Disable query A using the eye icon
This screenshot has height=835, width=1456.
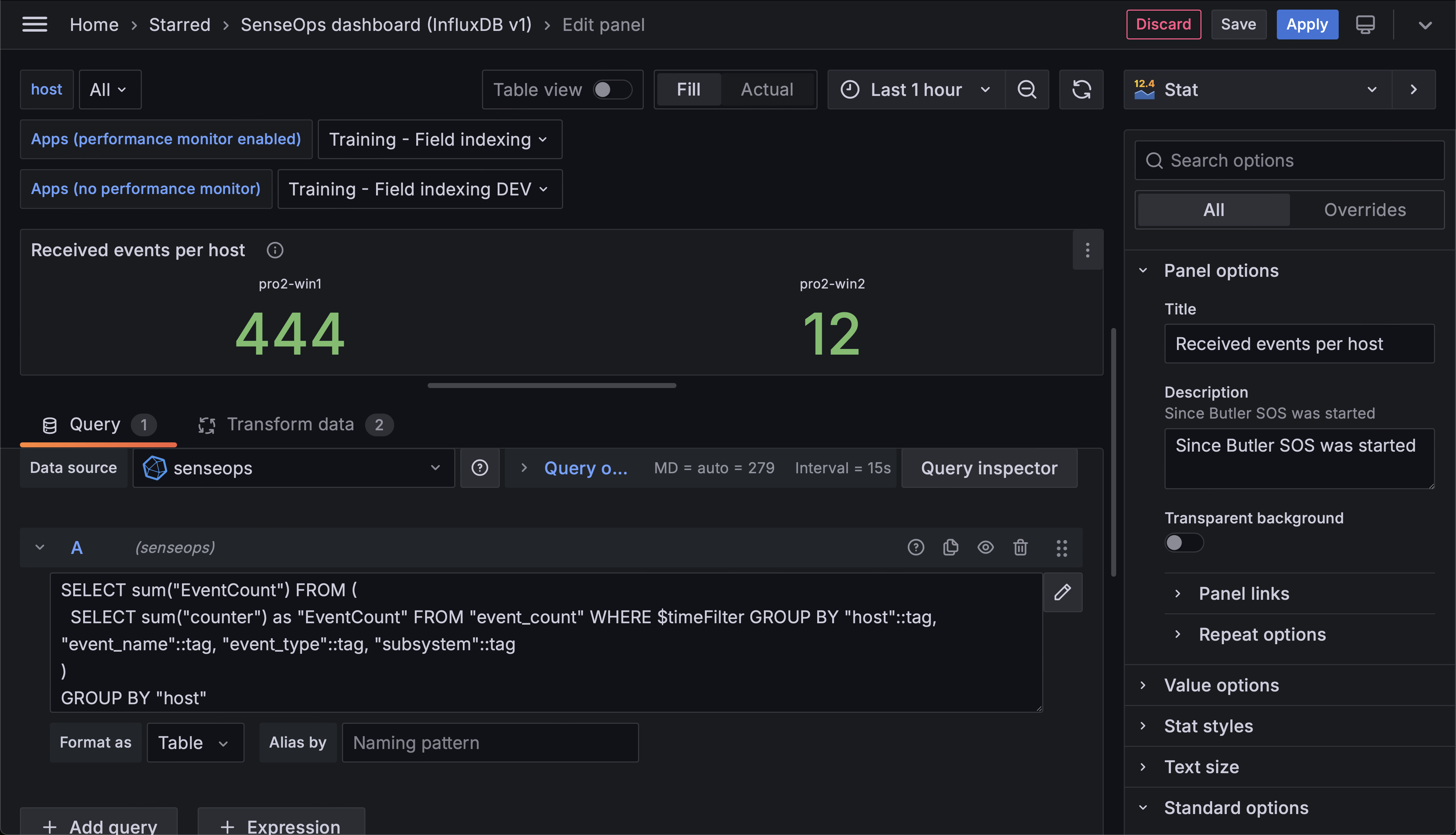(x=986, y=547)
